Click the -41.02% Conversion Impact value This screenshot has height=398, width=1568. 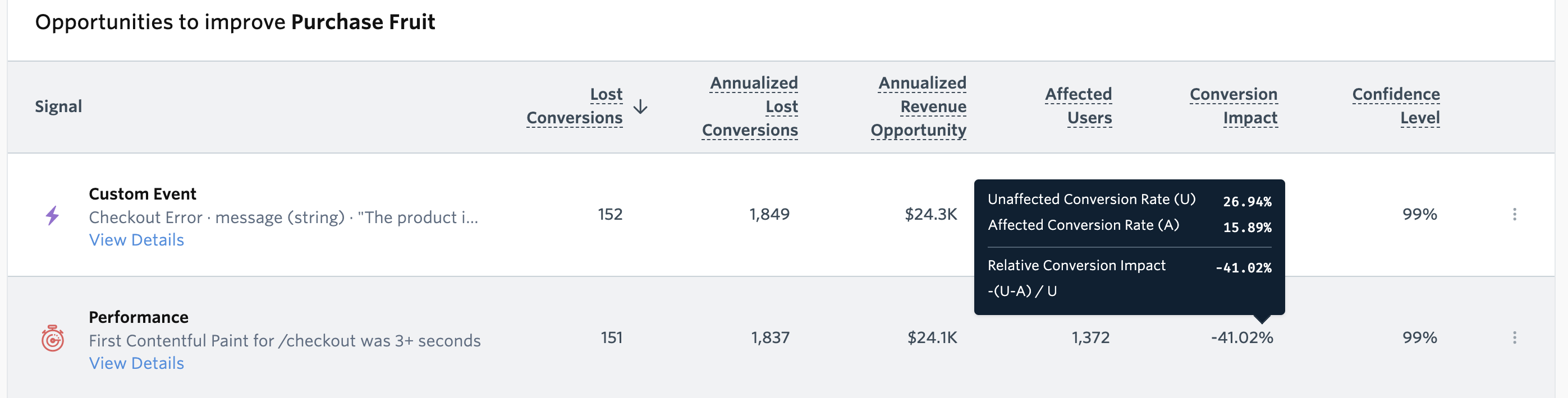(1244, 339)
